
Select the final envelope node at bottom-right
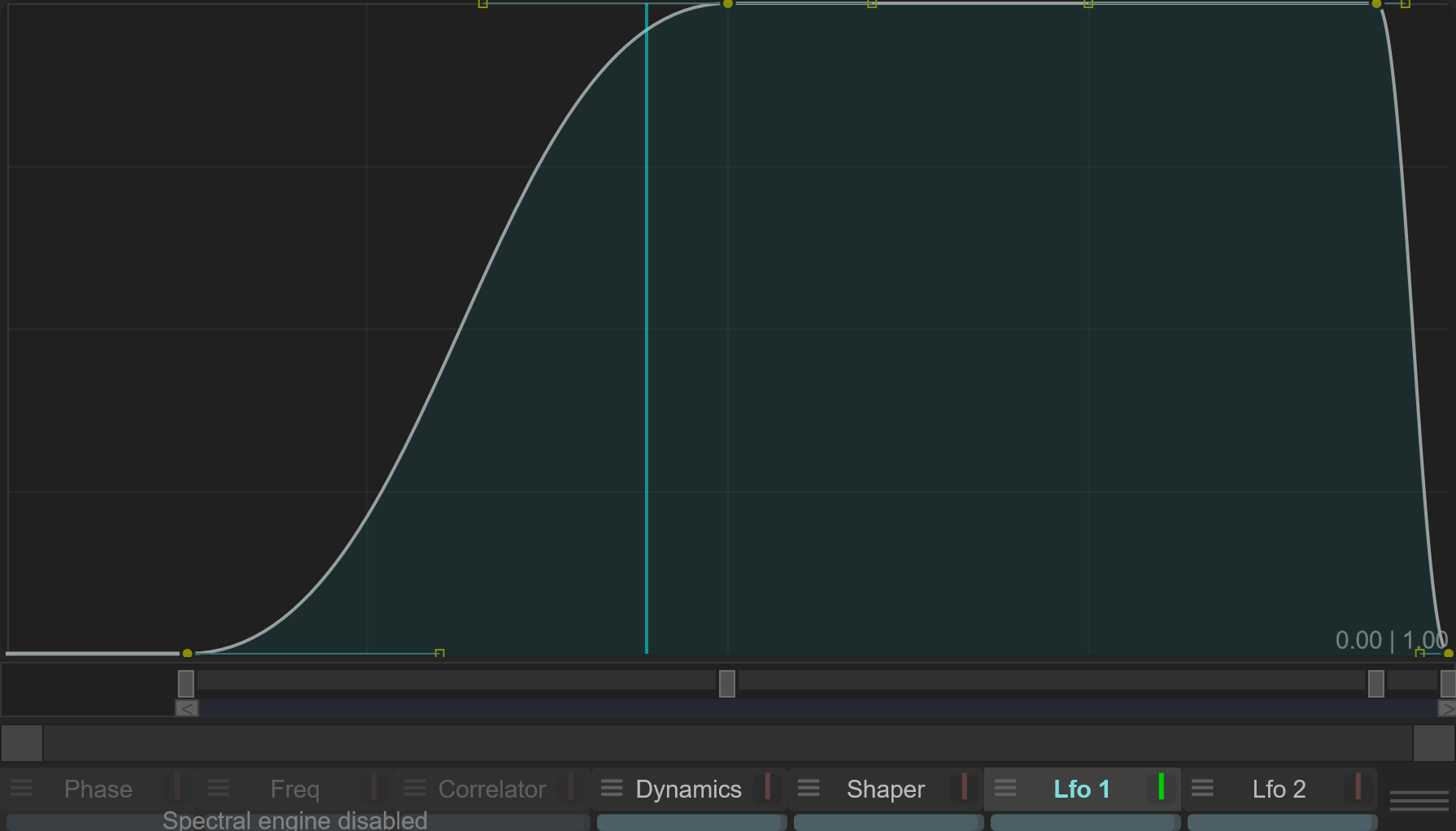[1449, 653]
